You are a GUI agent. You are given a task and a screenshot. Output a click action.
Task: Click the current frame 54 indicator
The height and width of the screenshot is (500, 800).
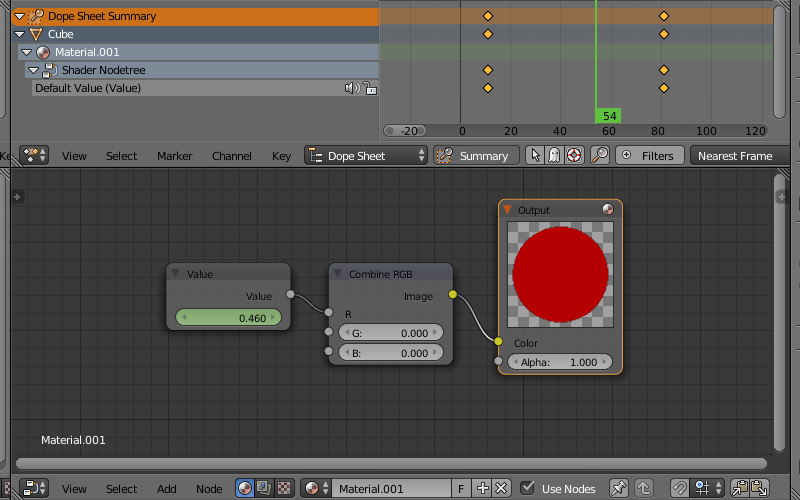click(x=609, y=116)
